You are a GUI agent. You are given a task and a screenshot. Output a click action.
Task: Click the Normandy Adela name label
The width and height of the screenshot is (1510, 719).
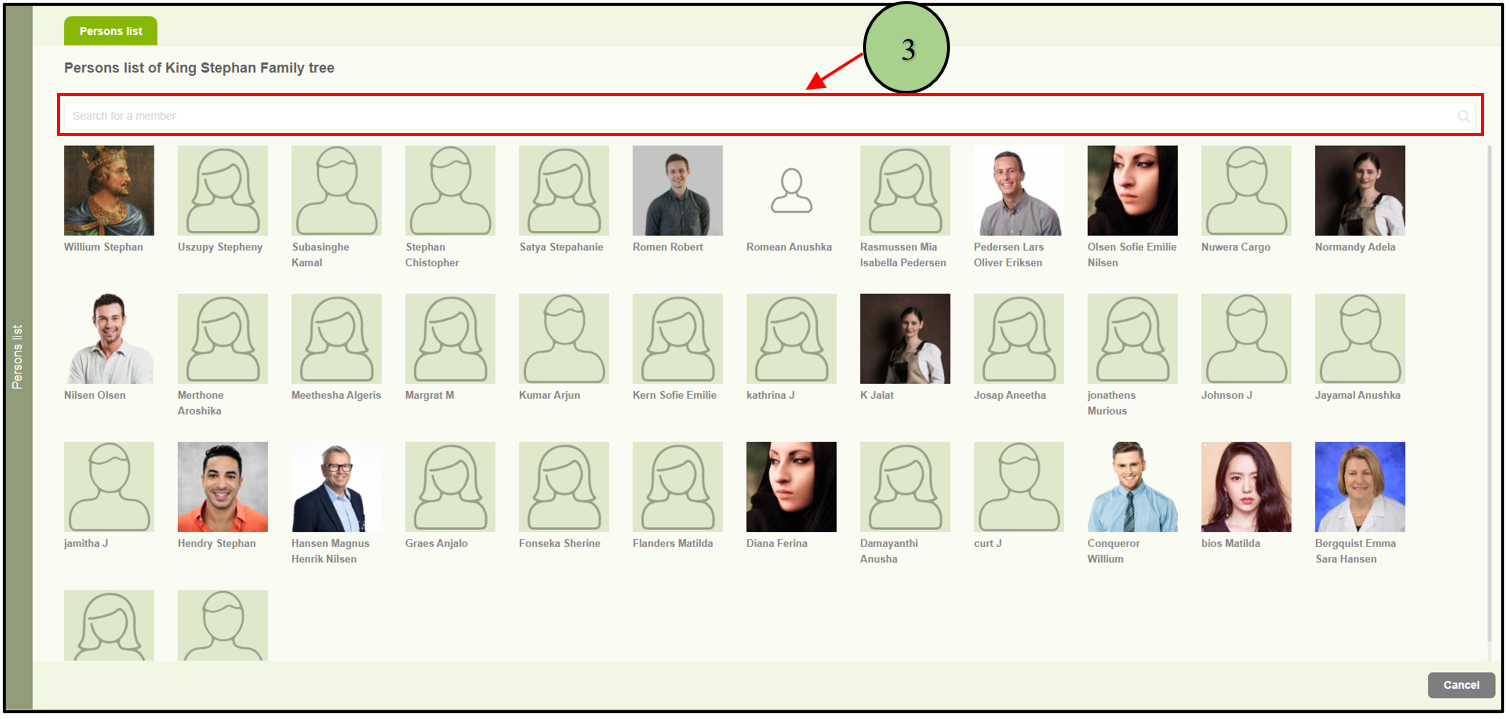tap(1355, 247)
